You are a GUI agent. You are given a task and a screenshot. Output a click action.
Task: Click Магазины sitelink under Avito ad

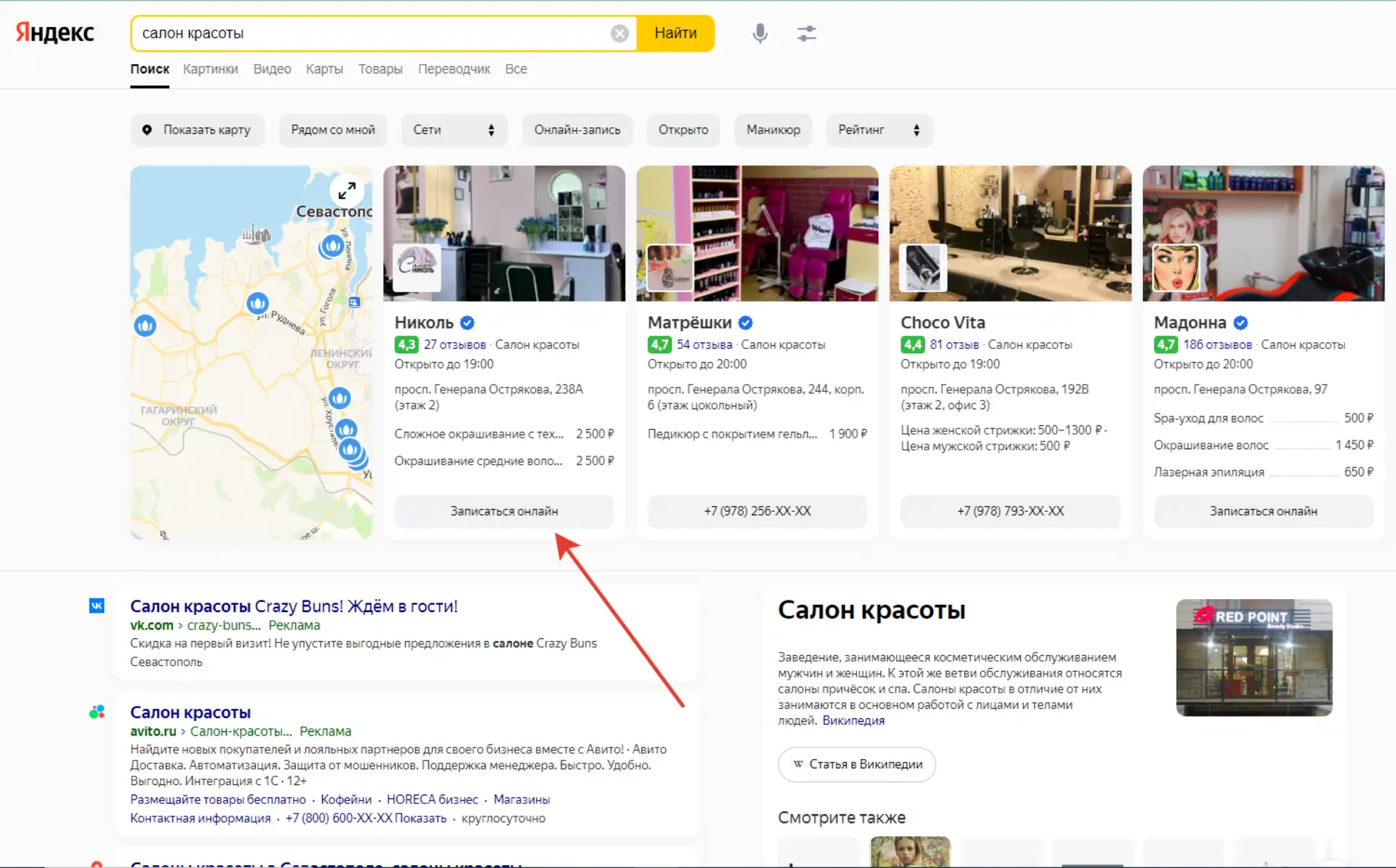(x=522, y=799)
